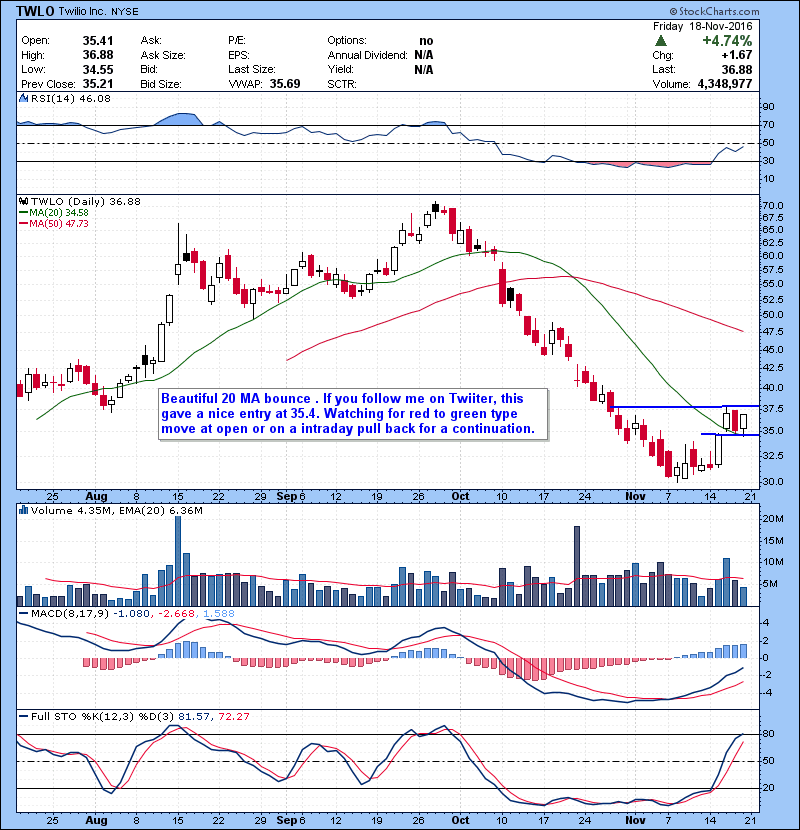Select the Open price value 35.41
Image resolution: width=800 pixels, height=830 pixels.
coord(98,41)
